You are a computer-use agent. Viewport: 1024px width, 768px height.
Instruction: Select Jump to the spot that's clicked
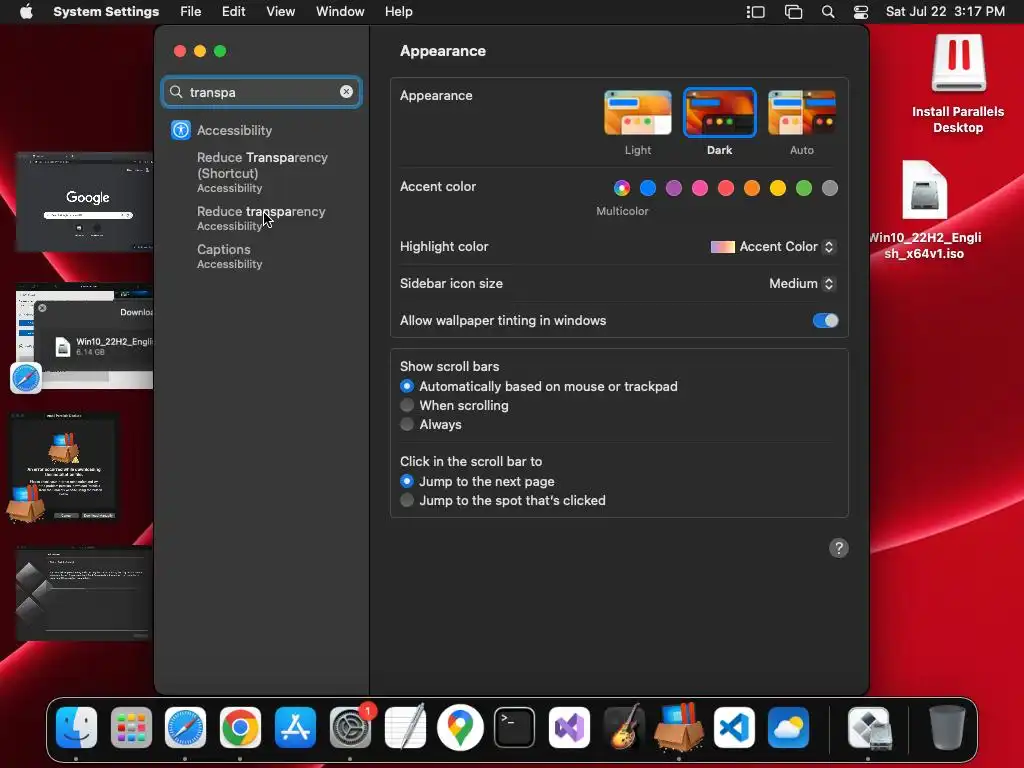(407, 500)
